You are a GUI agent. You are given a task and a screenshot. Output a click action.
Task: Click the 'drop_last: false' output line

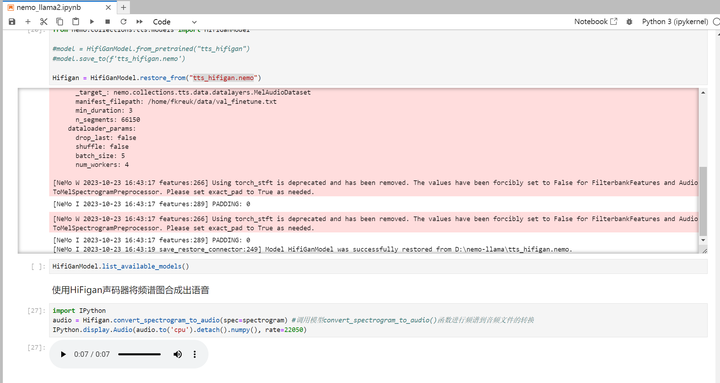coord(106,137)
